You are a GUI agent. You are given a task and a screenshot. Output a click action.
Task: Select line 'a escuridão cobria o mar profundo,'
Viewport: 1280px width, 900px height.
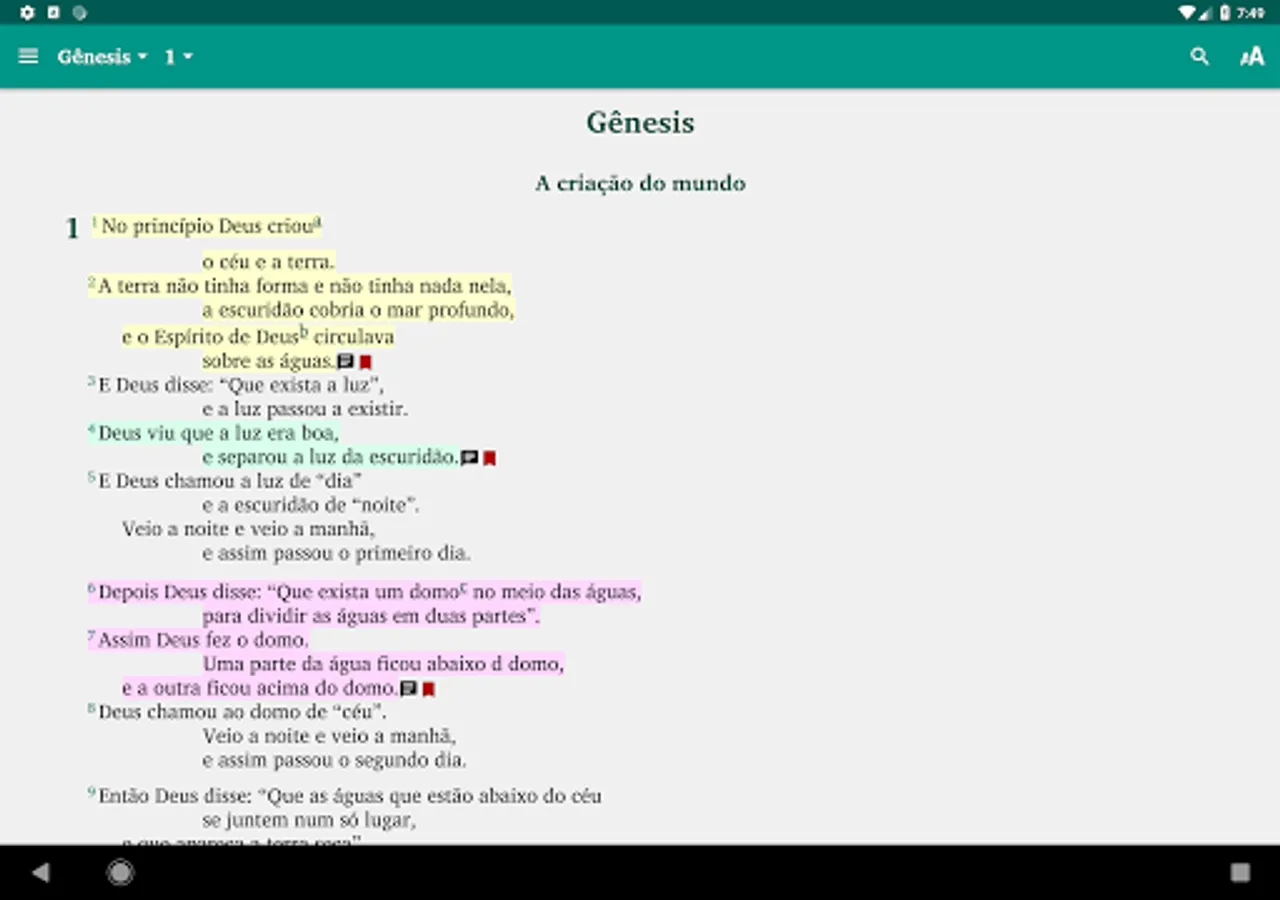click(x=358, y=310)
